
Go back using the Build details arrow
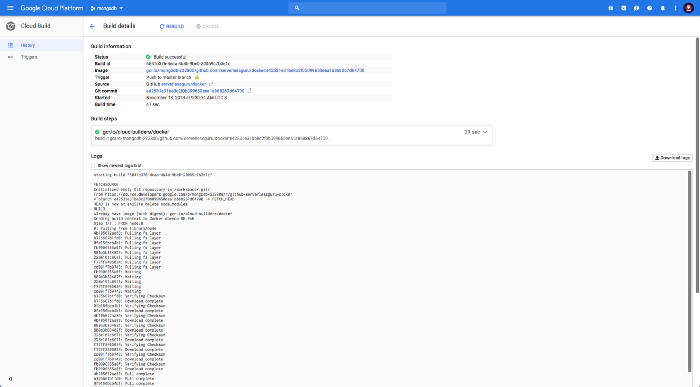[92, 26]
